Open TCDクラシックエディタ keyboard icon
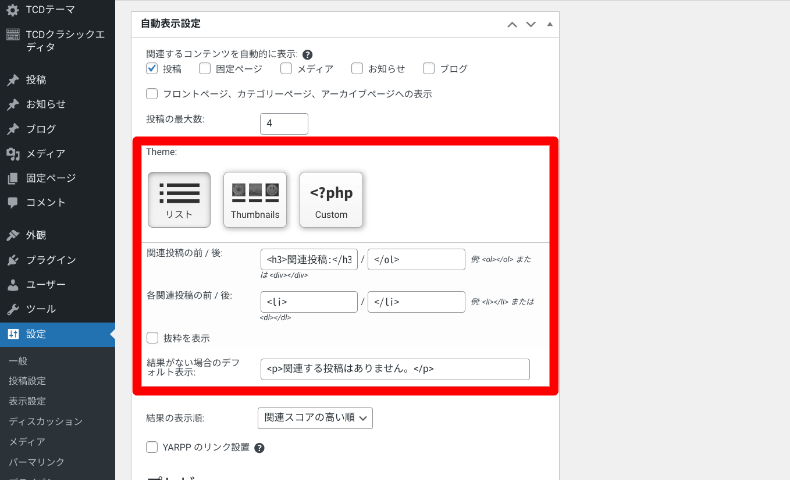The height and width of the screenshot is (480, 790). click(13, 34)
